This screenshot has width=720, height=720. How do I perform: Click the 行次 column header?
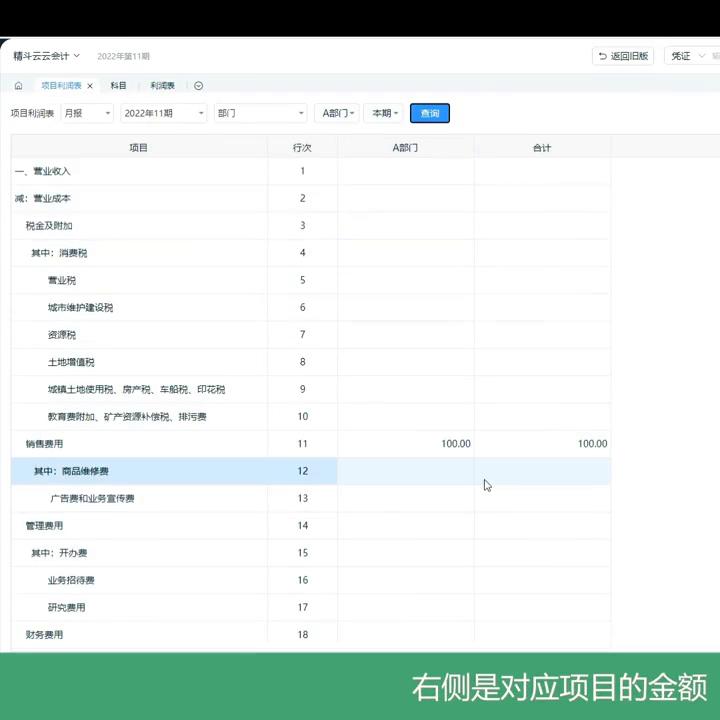[x=302, y=147]
